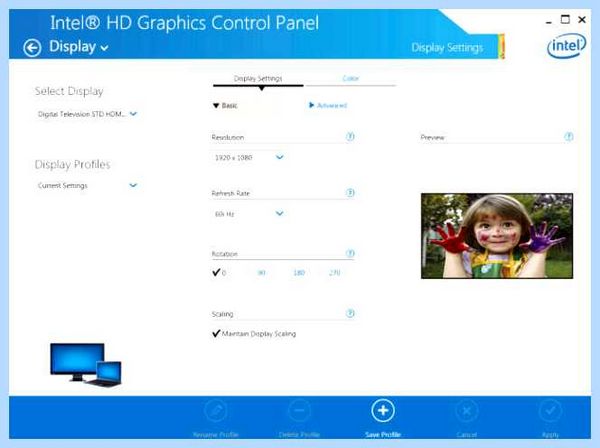The height and width of the screenshot is (448, 600).
Task: Minimize the control panel window
Action: coord(549,21)
